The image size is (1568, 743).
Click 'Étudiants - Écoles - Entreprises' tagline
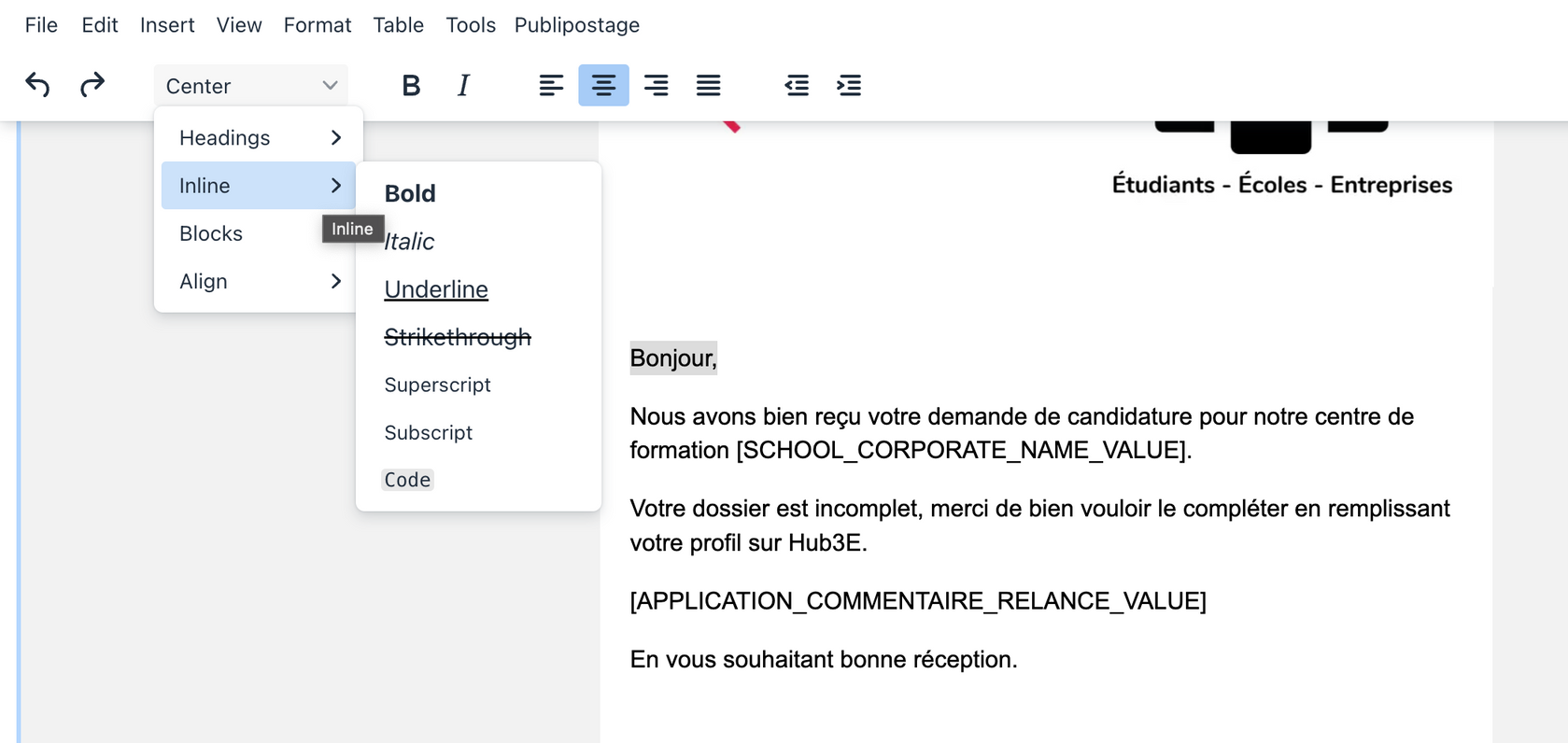coord(1281,185)
